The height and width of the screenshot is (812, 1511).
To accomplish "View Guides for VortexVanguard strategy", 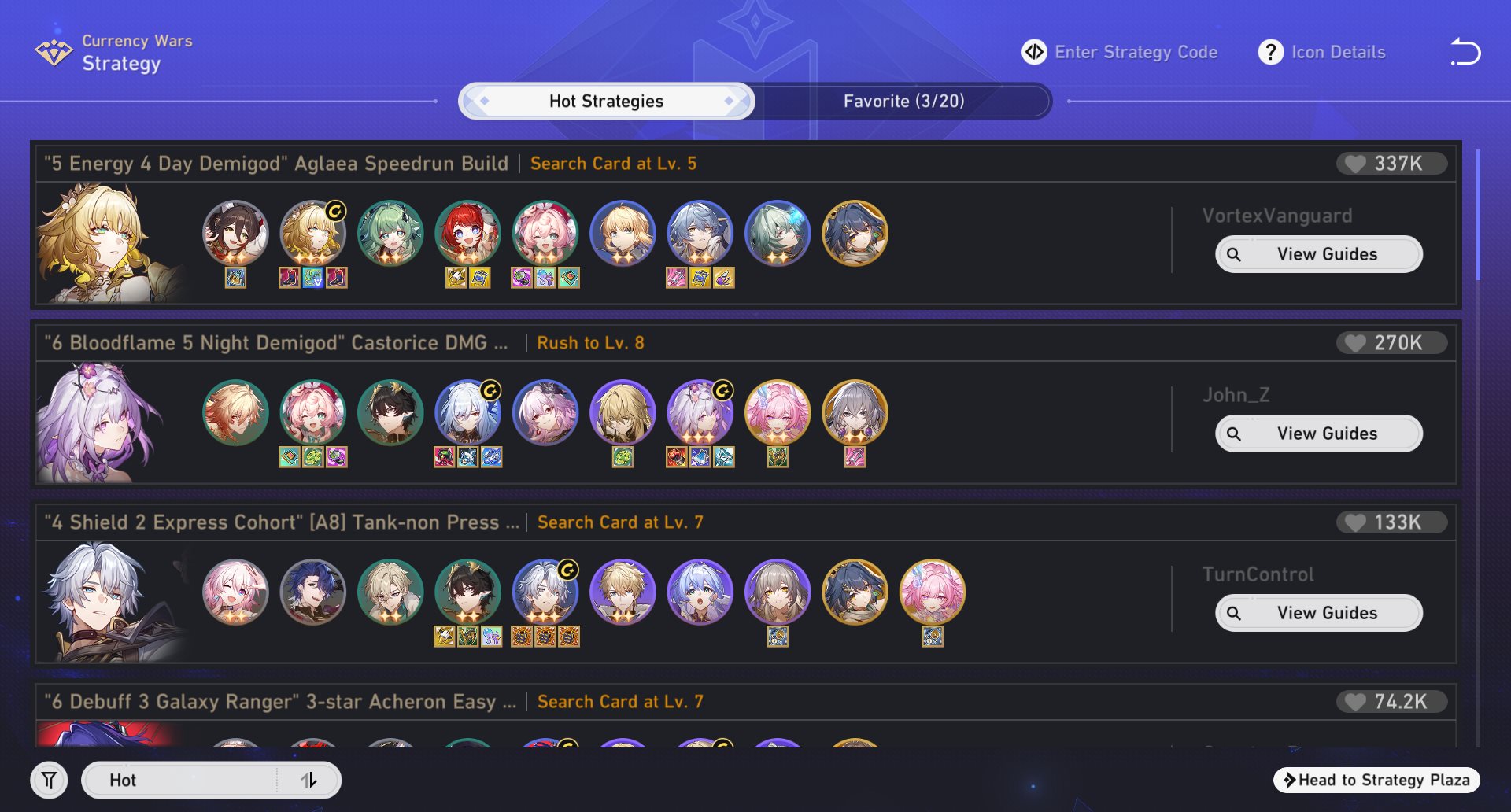I will pos(1319,254).
